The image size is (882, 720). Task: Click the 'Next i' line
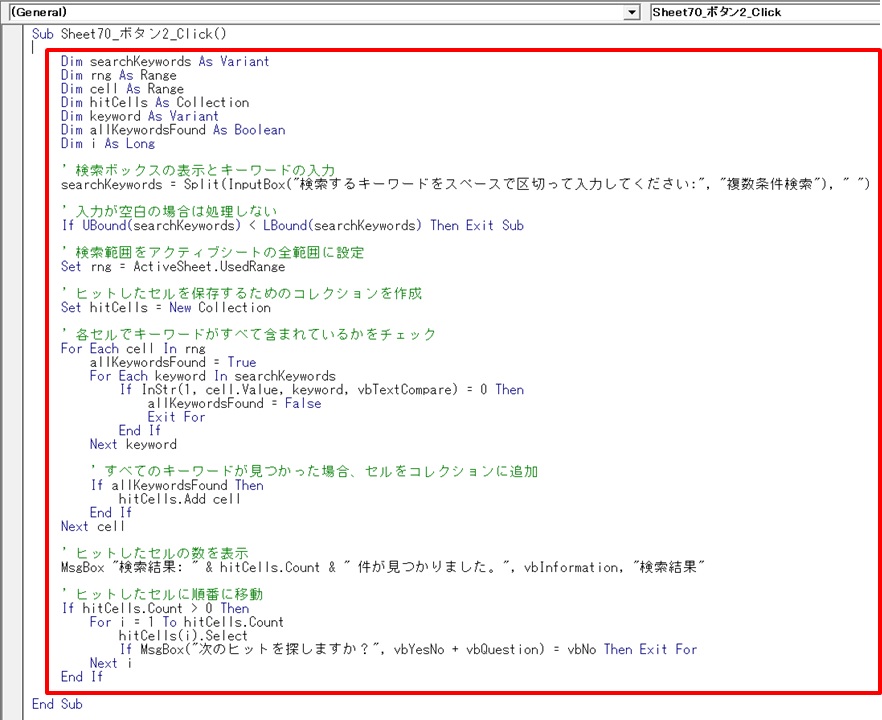(111, 663)
